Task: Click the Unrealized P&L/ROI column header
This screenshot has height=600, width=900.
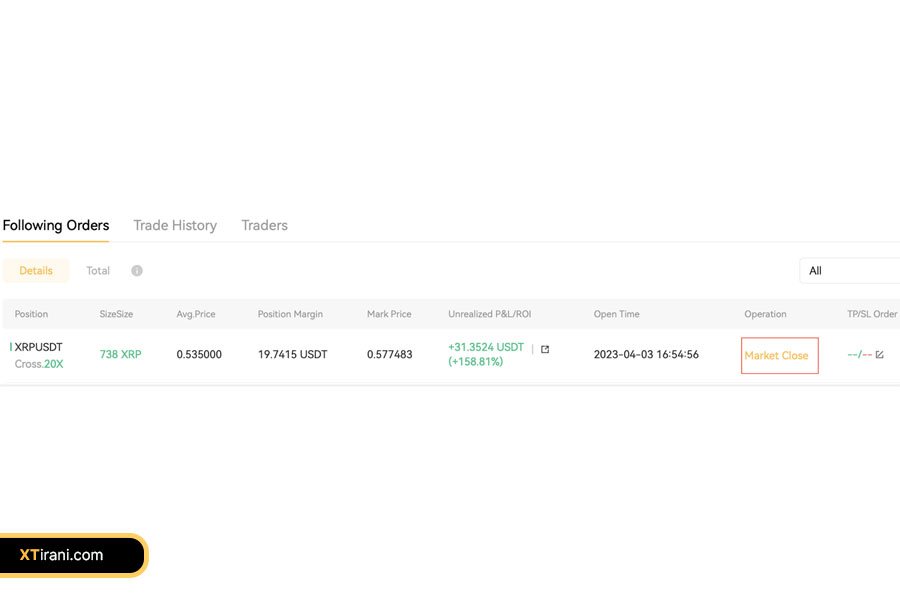Action: (x=489, y=314)
